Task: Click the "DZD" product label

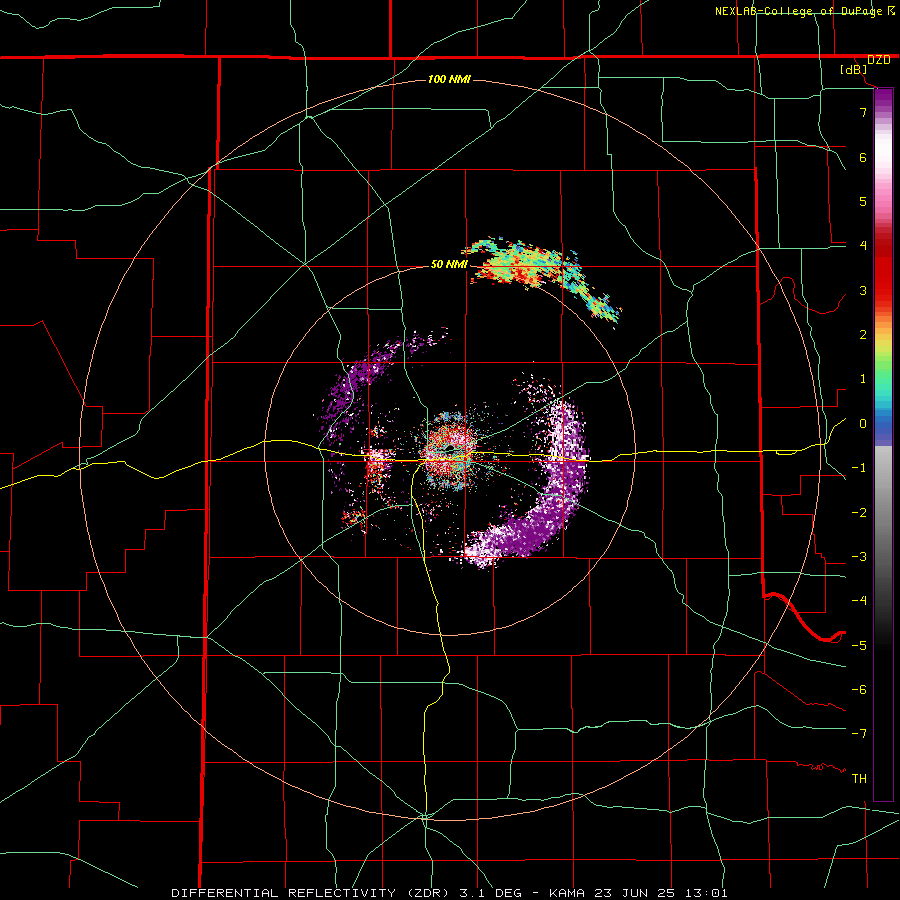Action: coord(878,60)
